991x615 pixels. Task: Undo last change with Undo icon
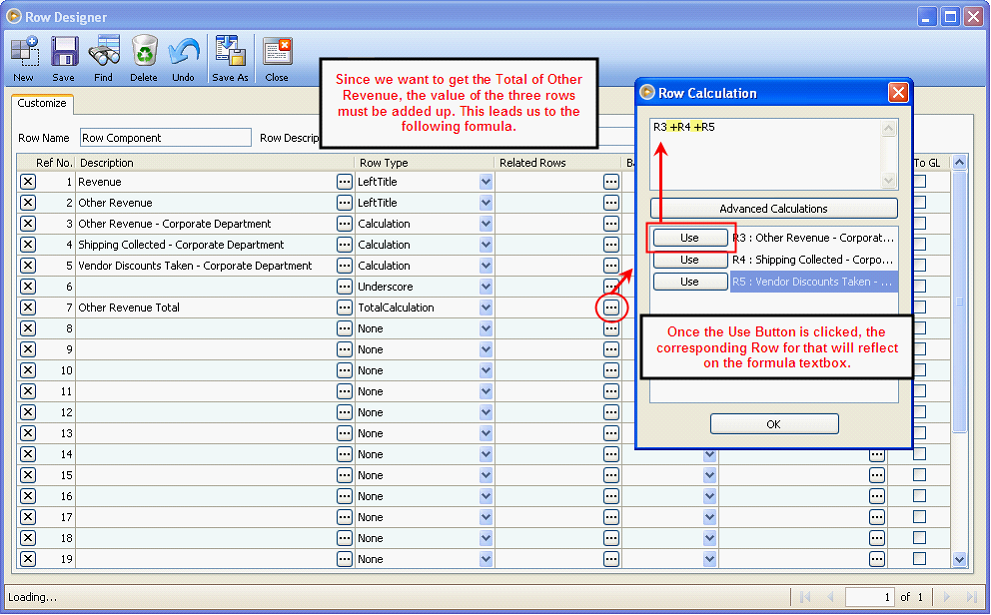coord(184,59)
